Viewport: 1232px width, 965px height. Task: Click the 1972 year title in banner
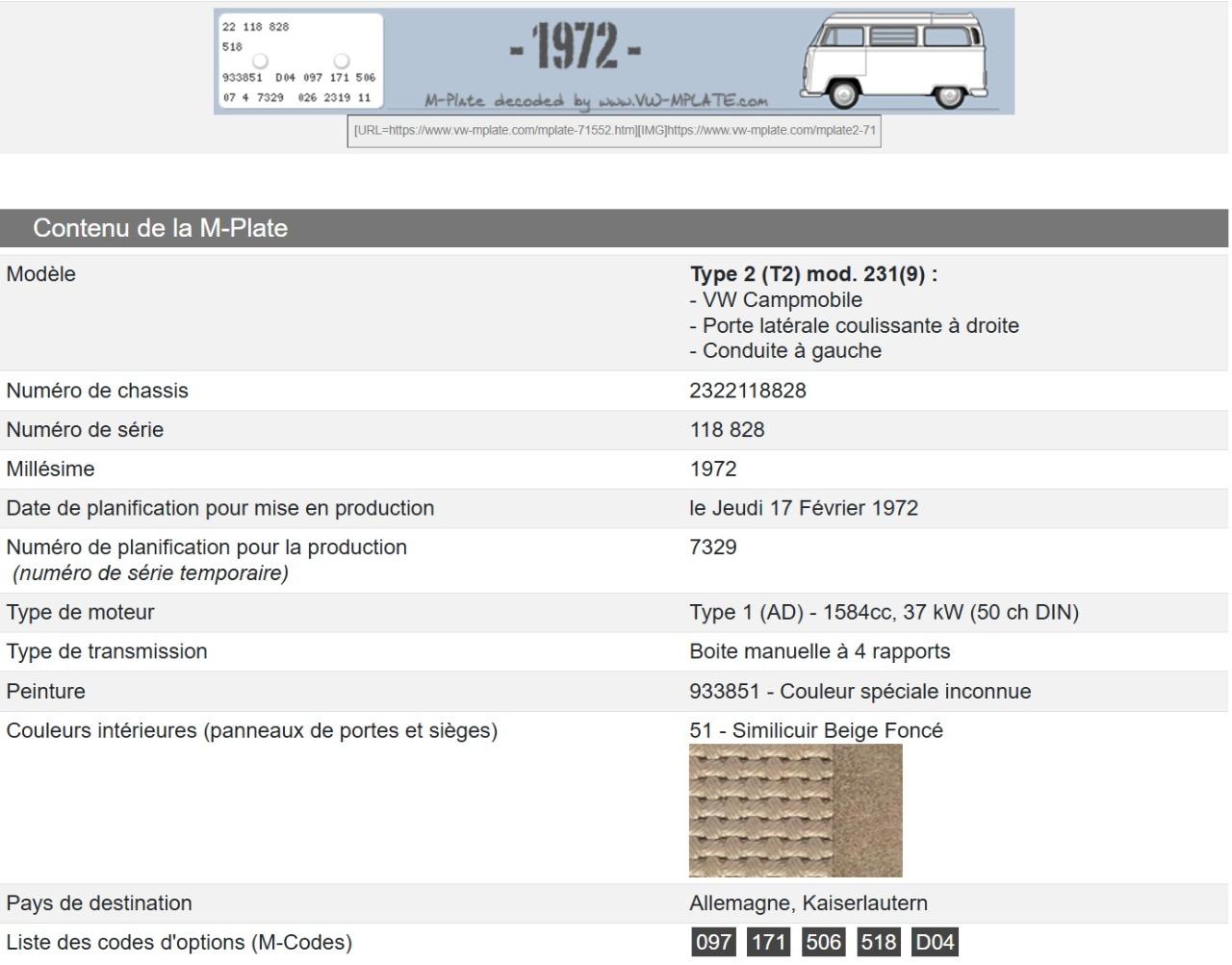(x=576, y=46)
